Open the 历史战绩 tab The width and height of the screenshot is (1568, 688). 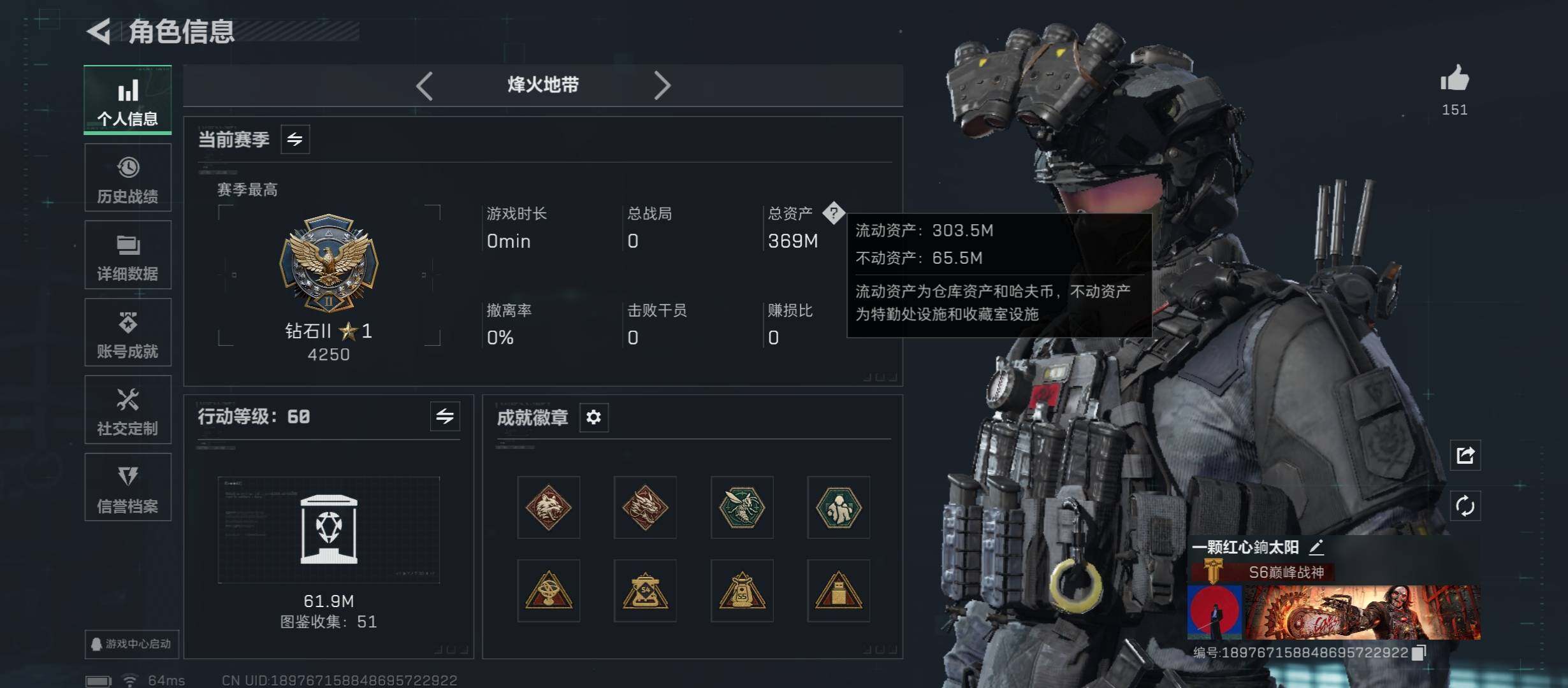tap(127, 177)
